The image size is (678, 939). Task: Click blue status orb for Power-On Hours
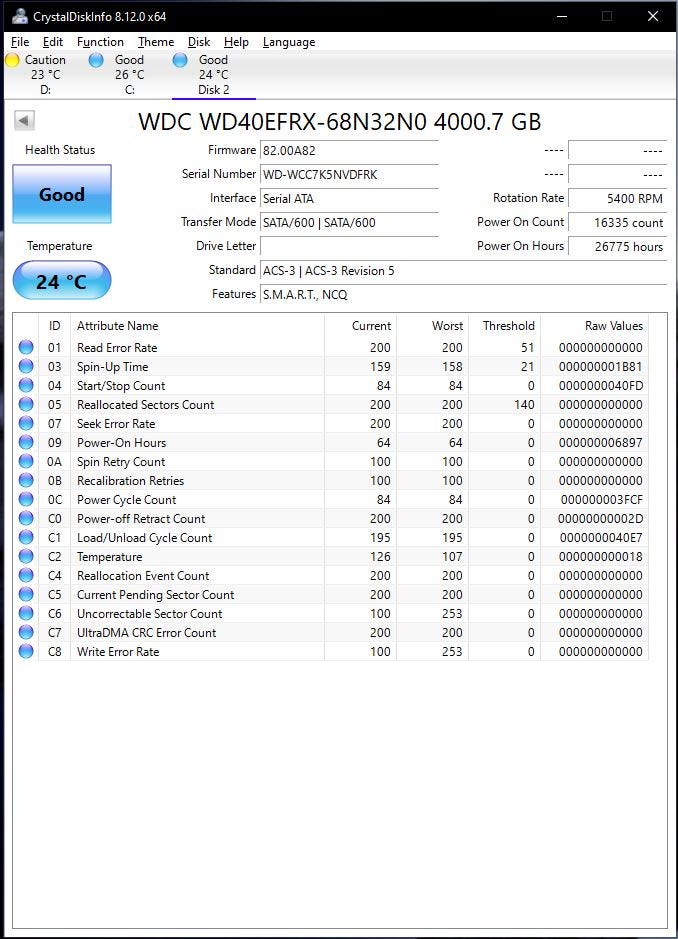[x=26, y=443]
